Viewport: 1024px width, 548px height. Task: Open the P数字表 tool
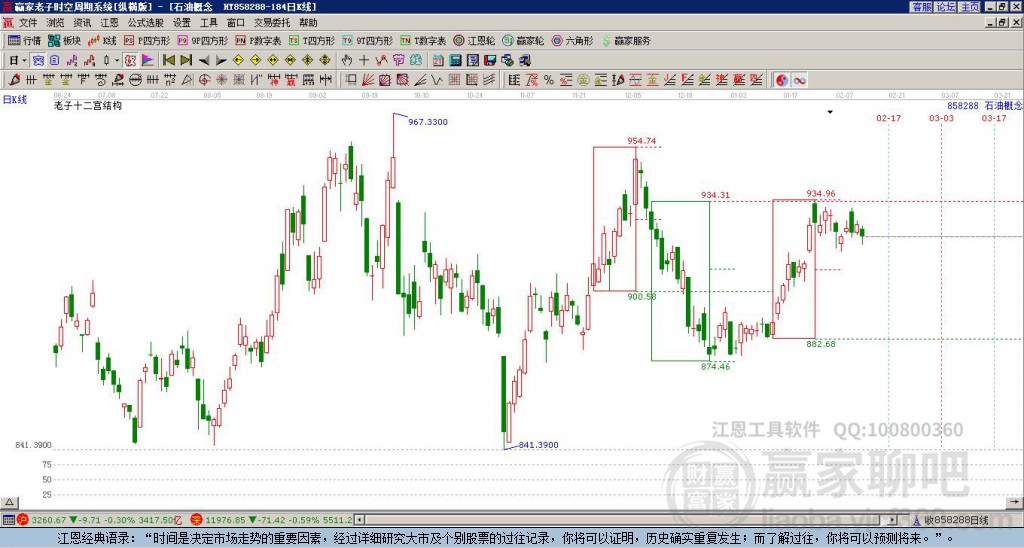tap(258, 40)
